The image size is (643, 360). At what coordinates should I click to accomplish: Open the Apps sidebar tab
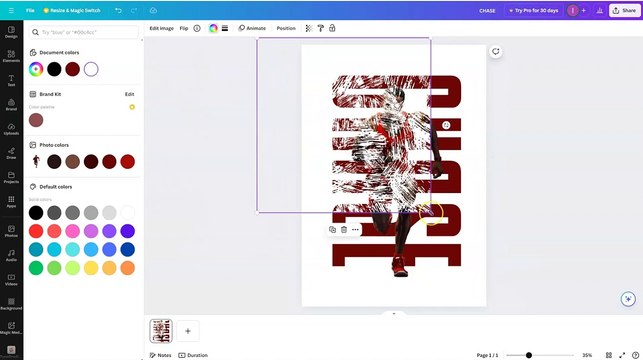(11, 201)
